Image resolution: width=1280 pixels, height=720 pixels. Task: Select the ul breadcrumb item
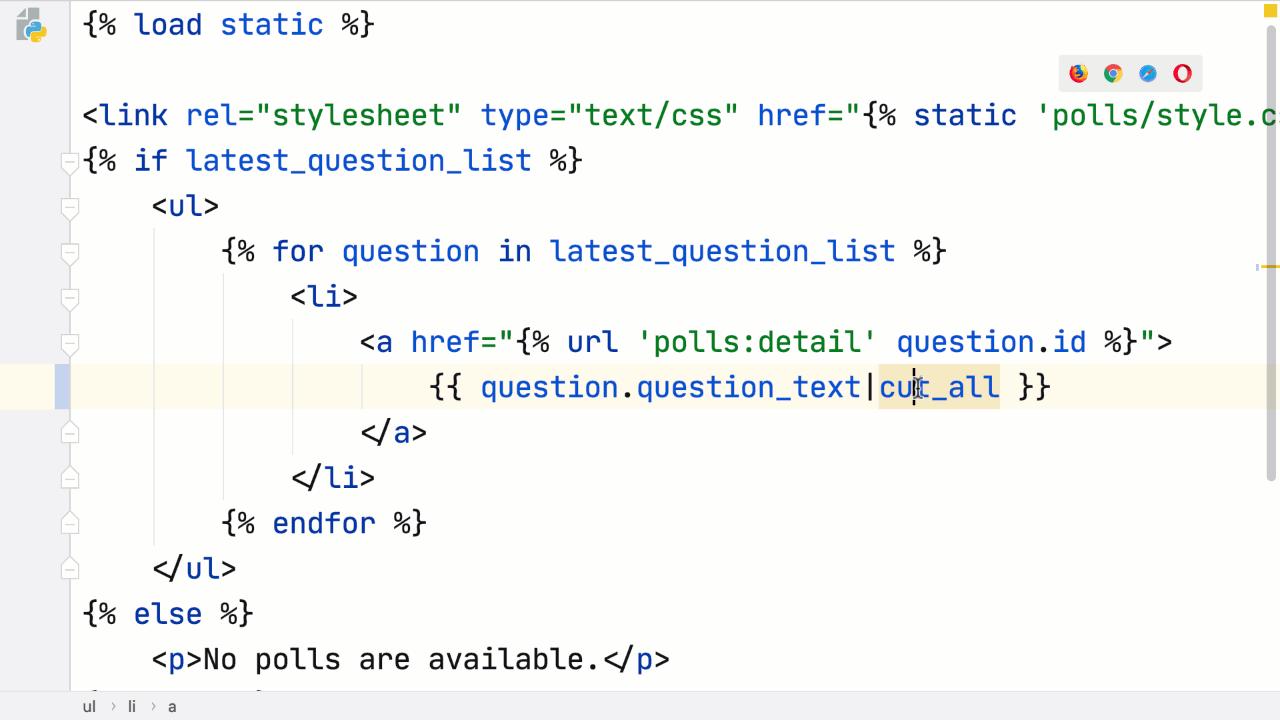point(89,706)
